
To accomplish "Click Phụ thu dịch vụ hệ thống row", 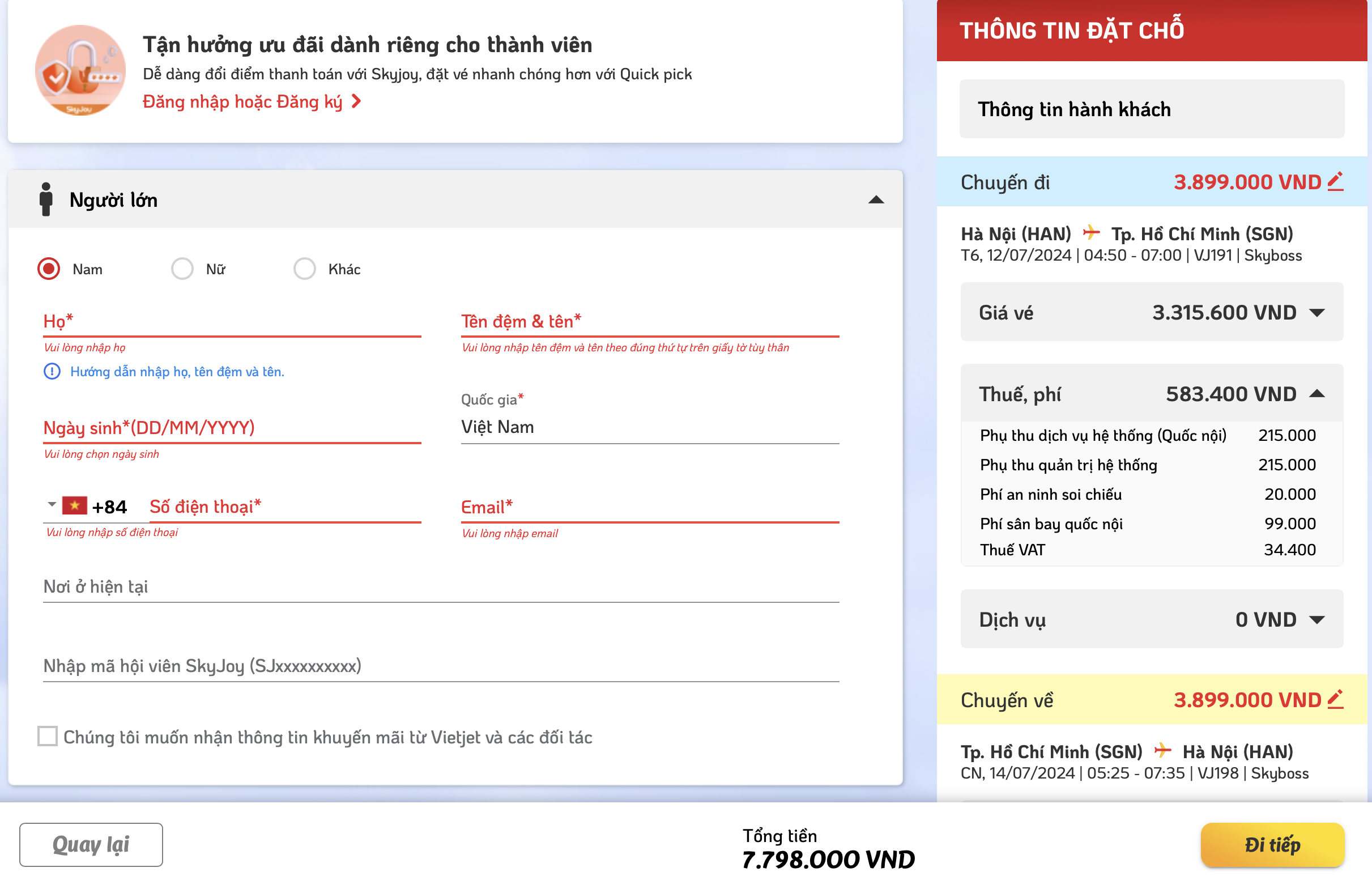I will 1148,435.
